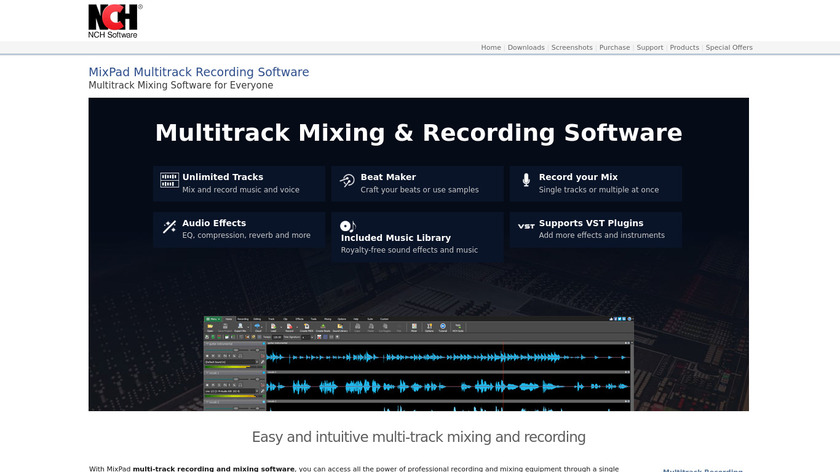The width and height of the screenshot is (840, 472).
Task: Click the Open folder icon in MixPad toolbar
Action: [x=210, y=327]
